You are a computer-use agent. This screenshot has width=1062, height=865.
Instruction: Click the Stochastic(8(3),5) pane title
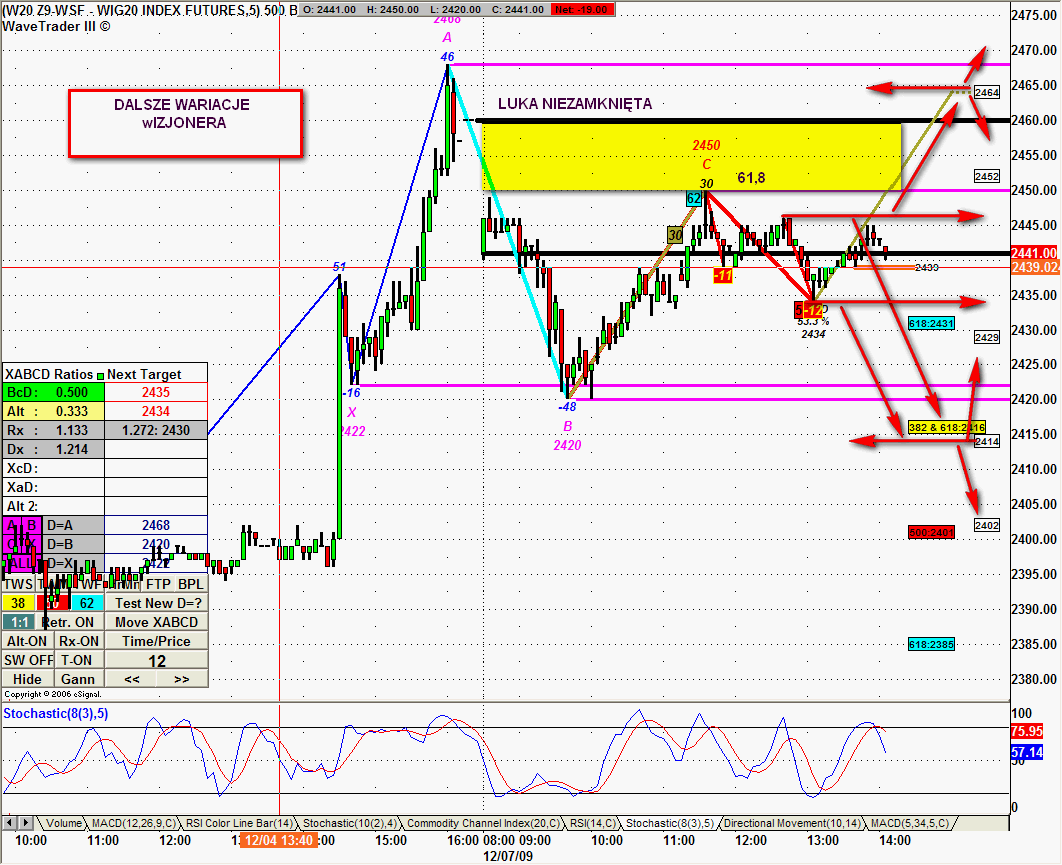click(56, 713)
